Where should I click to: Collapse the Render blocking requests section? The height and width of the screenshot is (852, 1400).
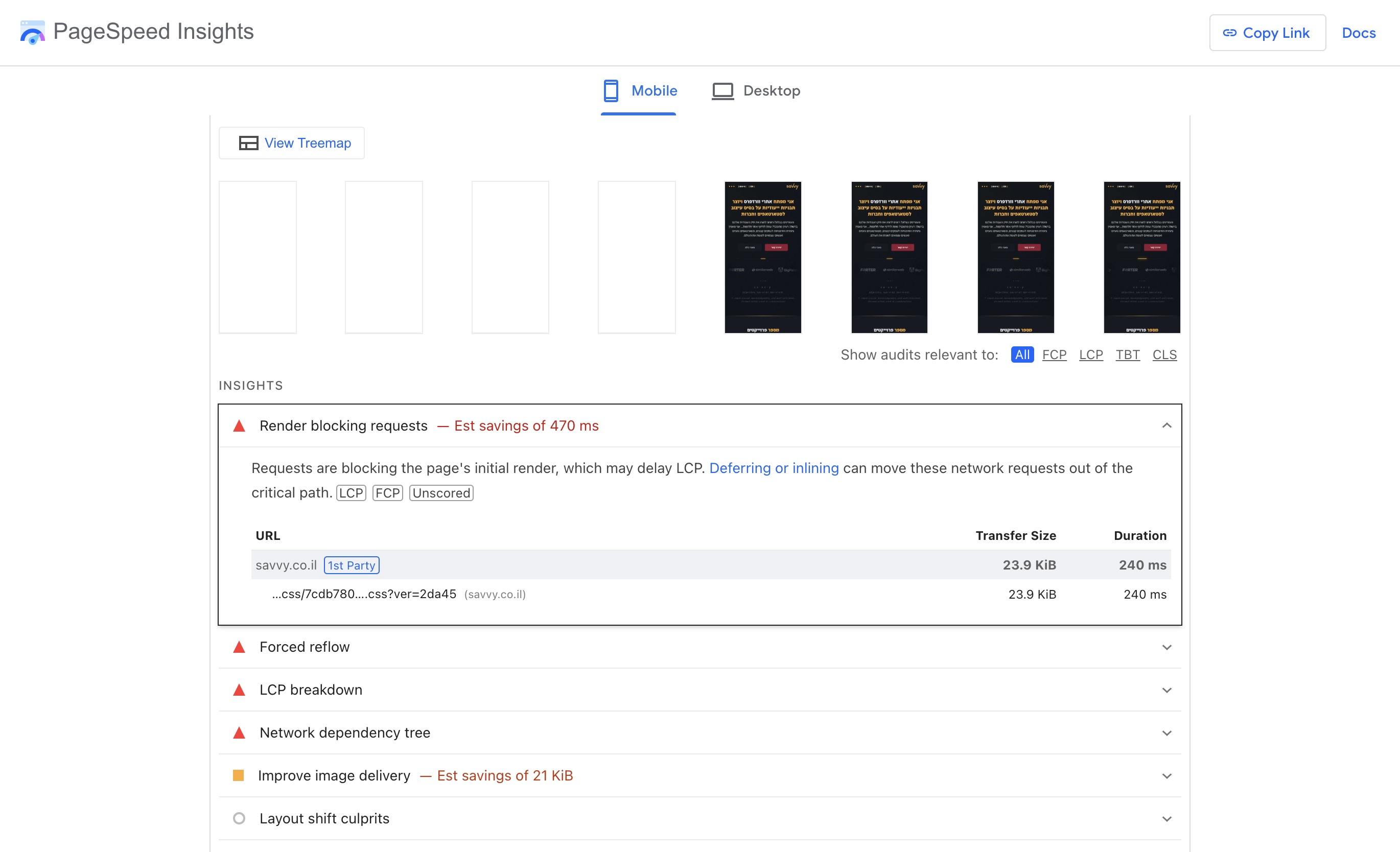click(1166, 426)
